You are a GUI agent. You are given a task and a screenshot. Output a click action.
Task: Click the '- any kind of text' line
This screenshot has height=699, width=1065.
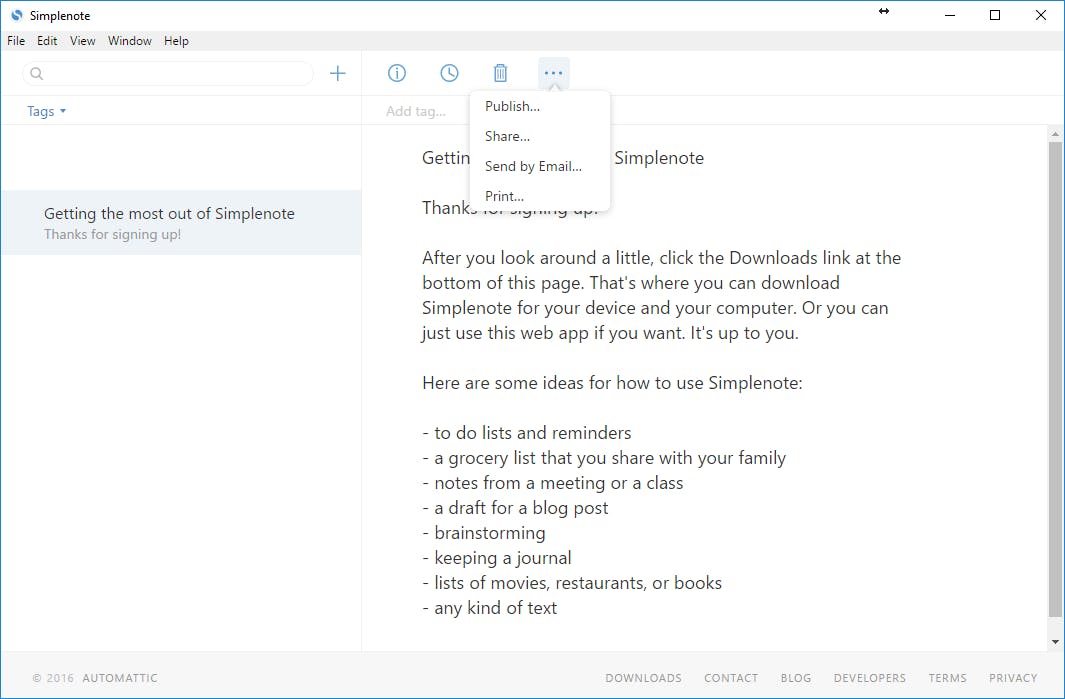click(x=489, y=608)
